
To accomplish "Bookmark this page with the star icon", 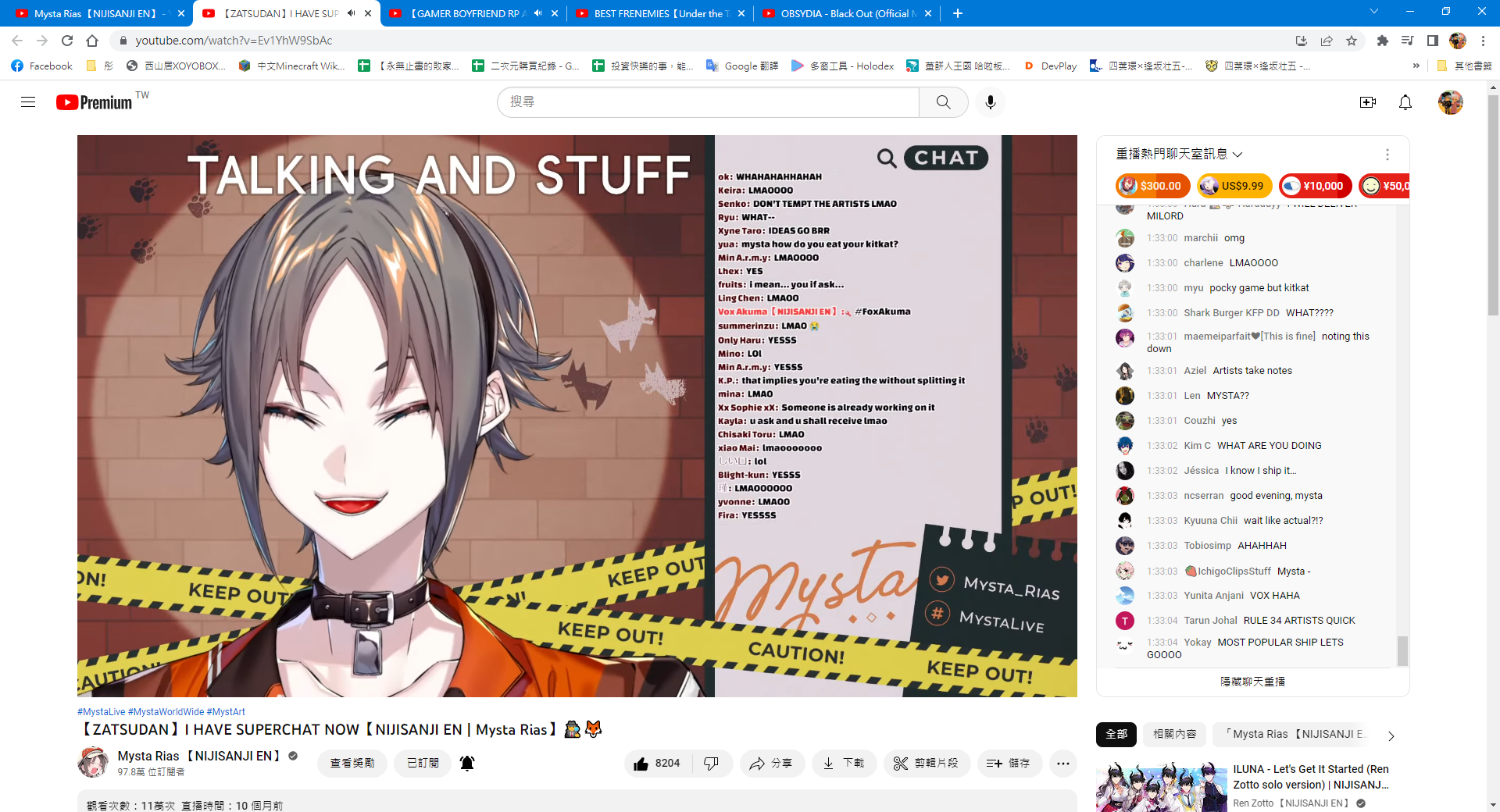I will pos(1352,41).
